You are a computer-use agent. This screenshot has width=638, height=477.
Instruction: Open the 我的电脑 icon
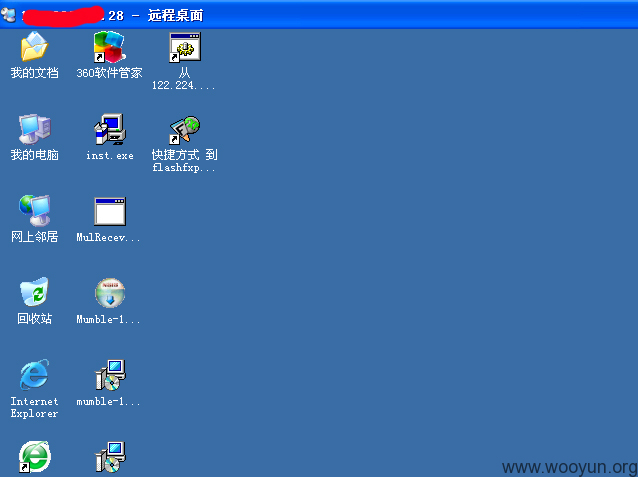(35, 129)
